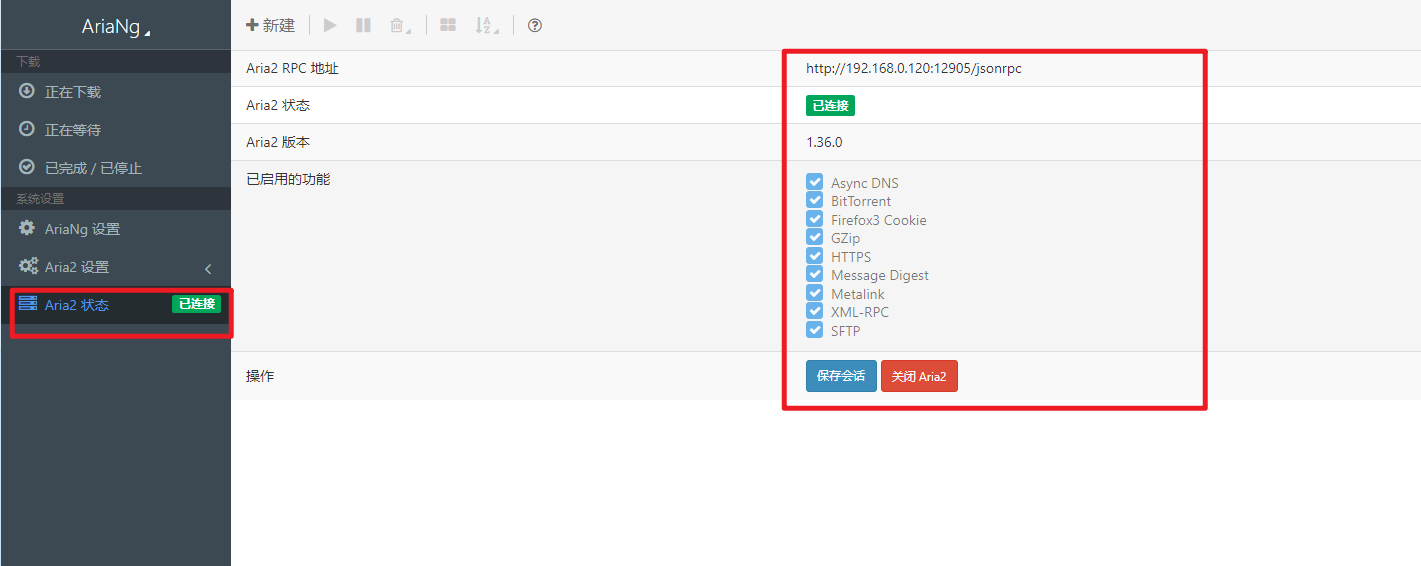This screenshot has height=566, width=1421.
Task: Expand the Aria2 设置 chevron arrow
Action: [x=208, y=268]
